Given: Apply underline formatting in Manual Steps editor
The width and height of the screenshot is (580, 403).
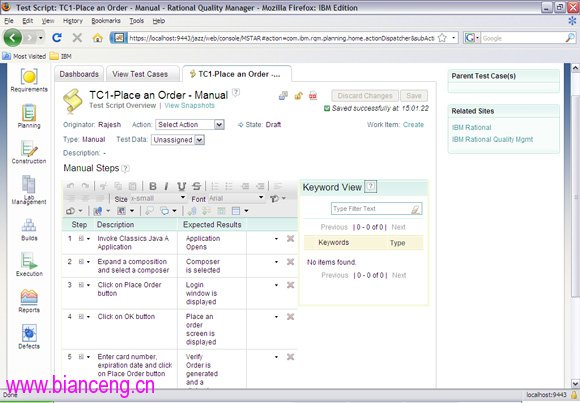Looking at the screenshot, I should [181, 186].
